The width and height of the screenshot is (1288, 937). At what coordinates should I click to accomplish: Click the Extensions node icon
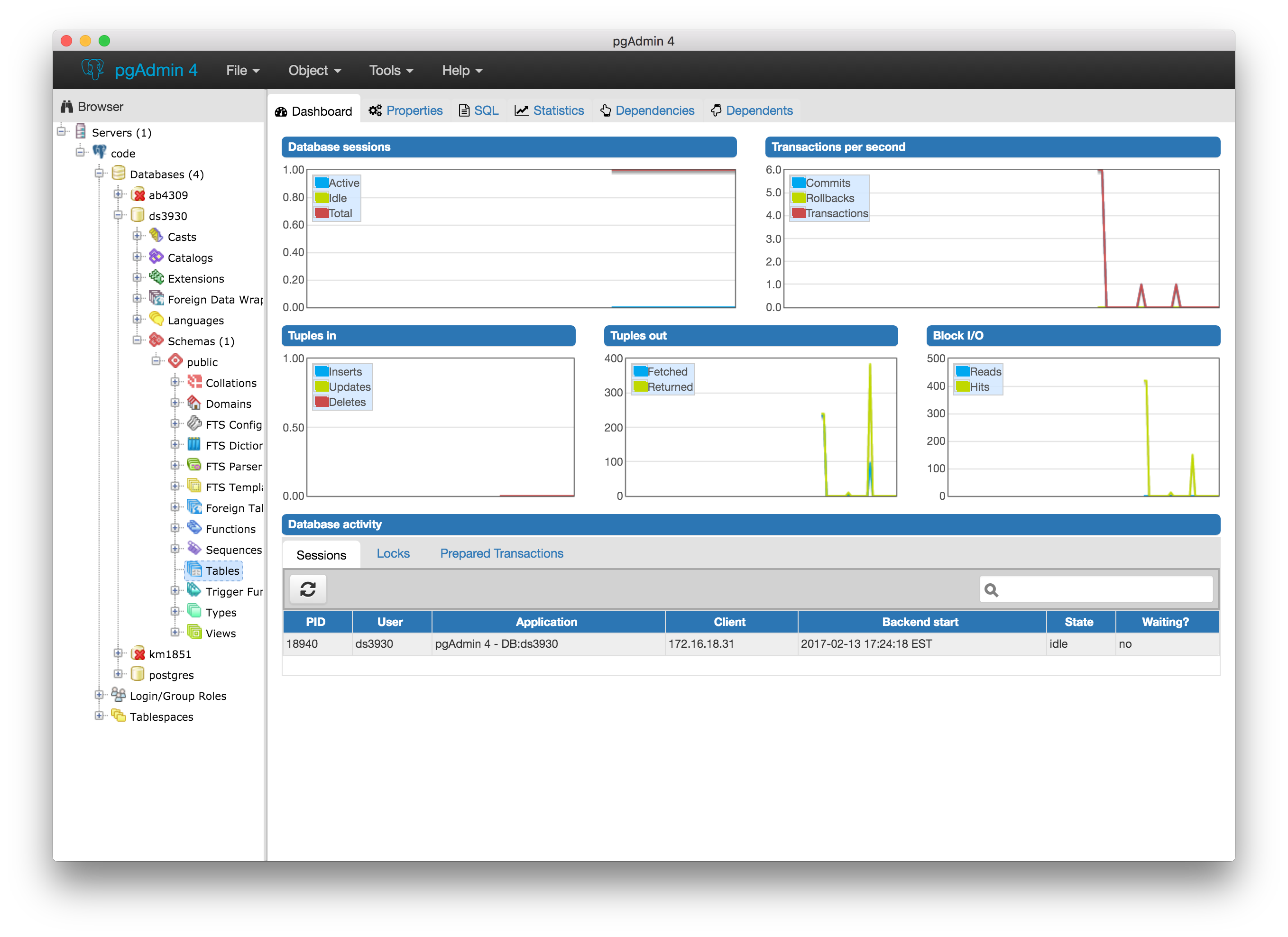156,278
